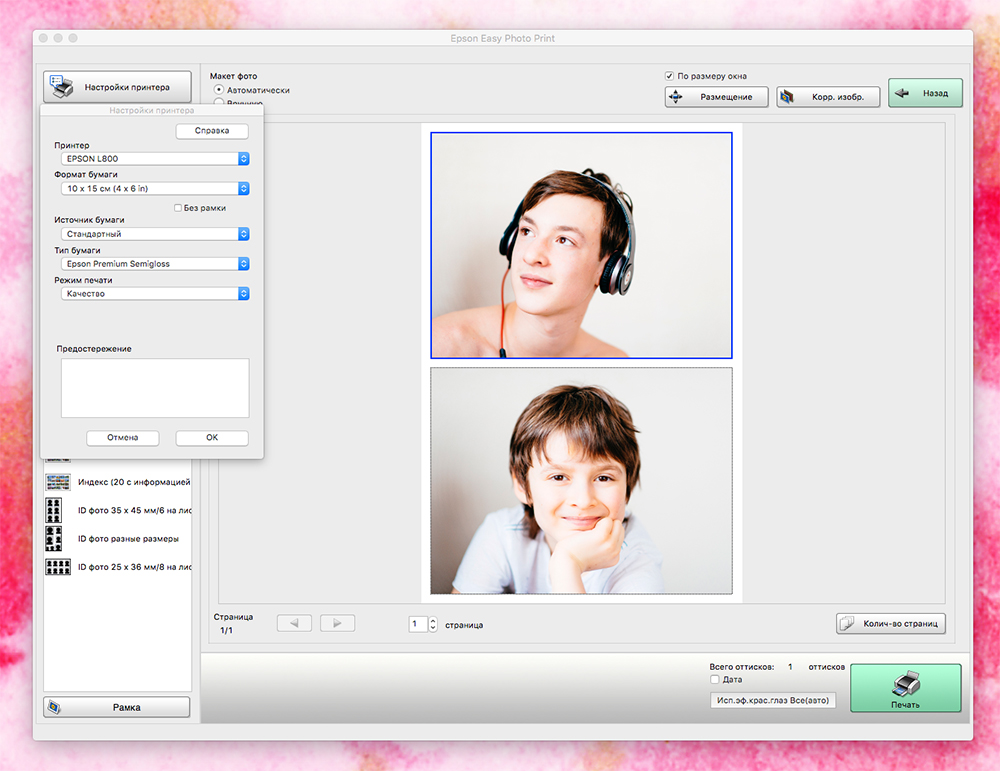This screenshot has width=1000, height=771.
Task: Select the Автоматически radio button
Action: point(219,90)
